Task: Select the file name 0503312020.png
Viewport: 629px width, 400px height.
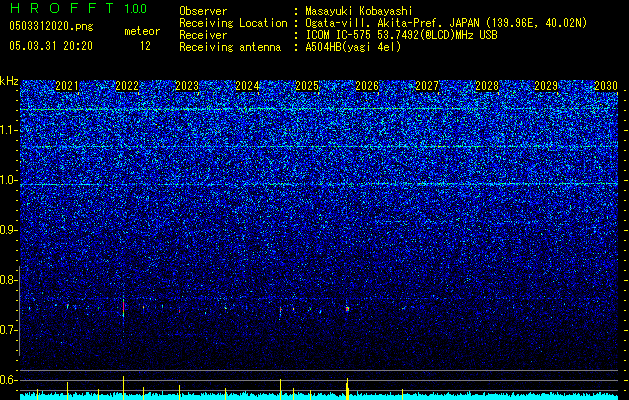Action: [51, 26]
